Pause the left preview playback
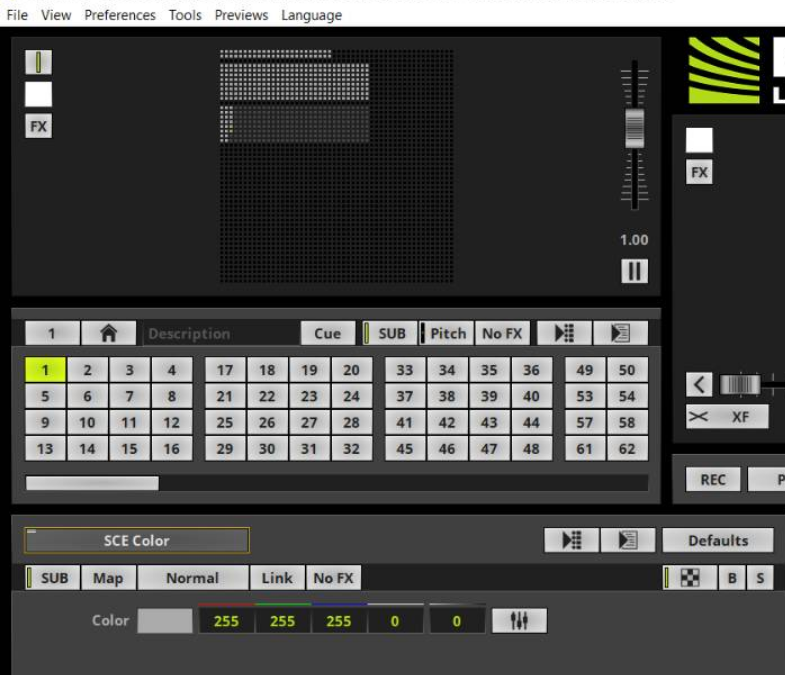 [x=634, y=271]
